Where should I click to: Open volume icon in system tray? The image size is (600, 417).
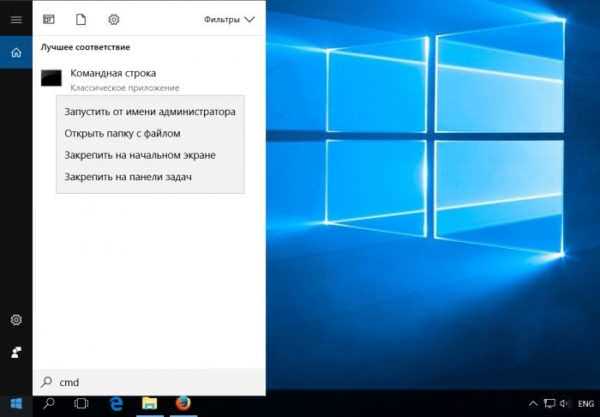pos(564,404)
